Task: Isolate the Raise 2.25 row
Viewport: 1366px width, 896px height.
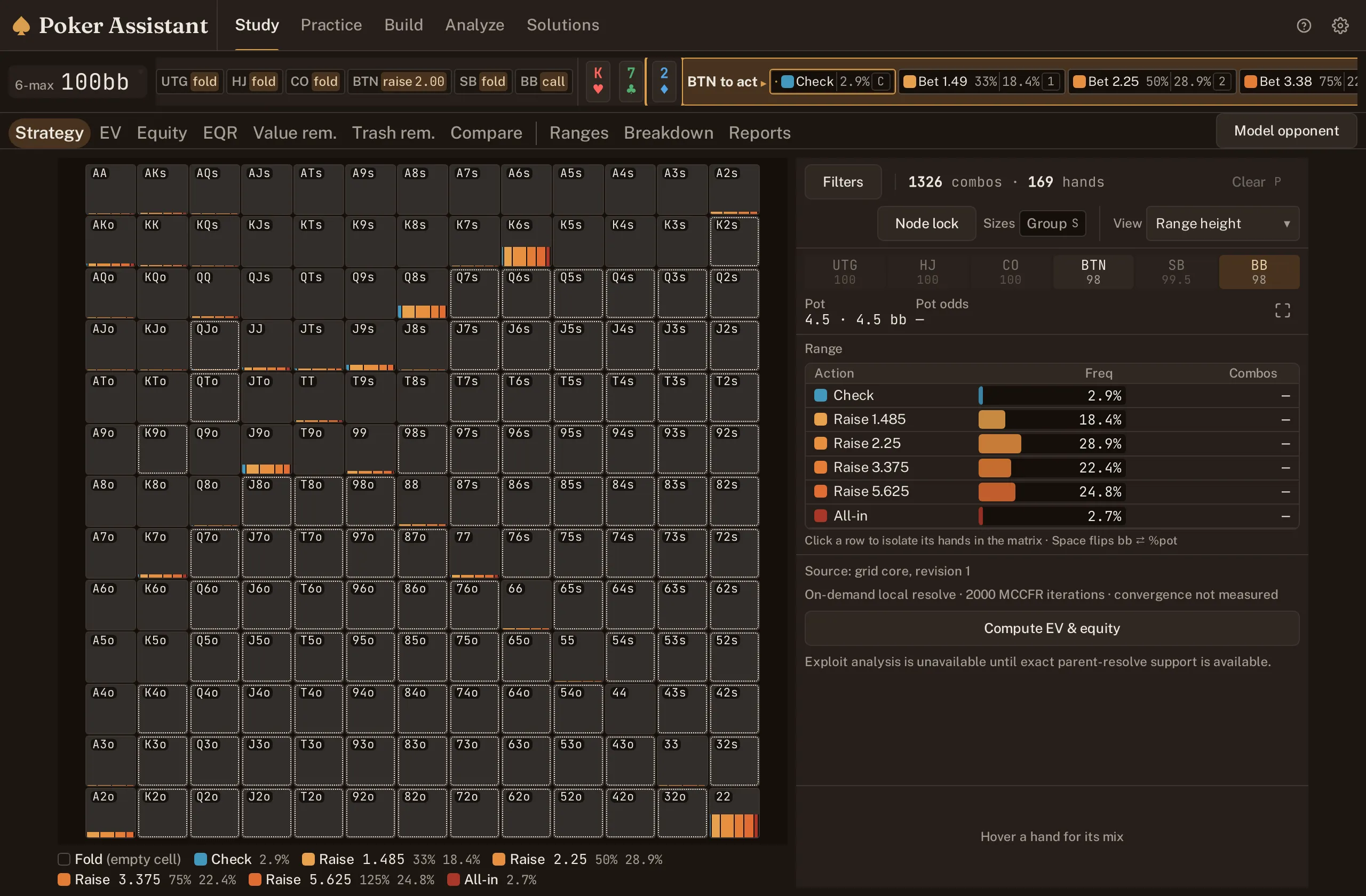Action: [x=1052, y=444]
